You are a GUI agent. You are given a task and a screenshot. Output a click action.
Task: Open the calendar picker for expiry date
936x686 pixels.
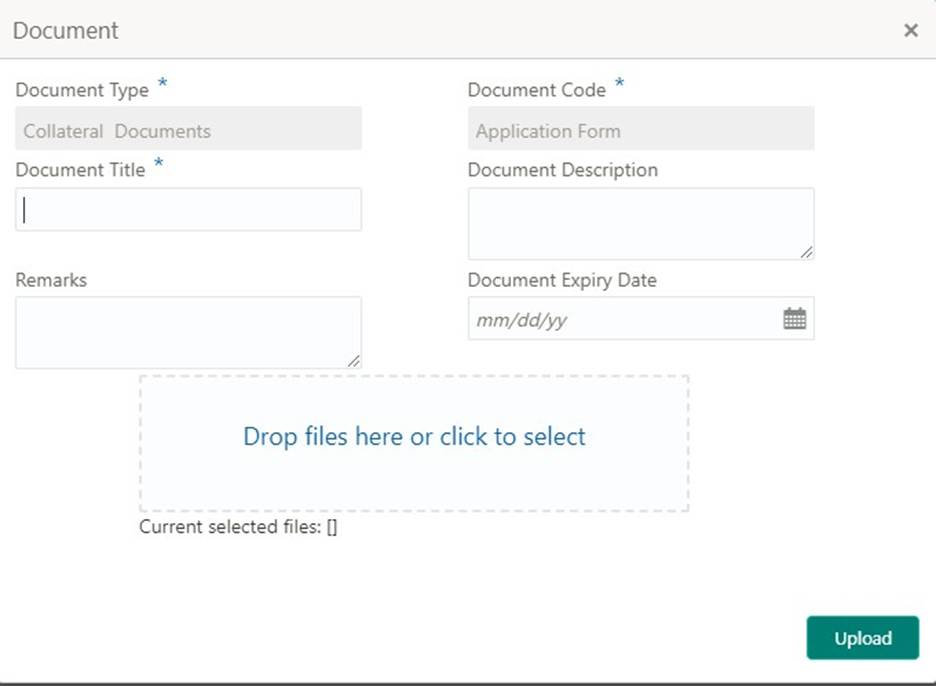pos(794,319)
